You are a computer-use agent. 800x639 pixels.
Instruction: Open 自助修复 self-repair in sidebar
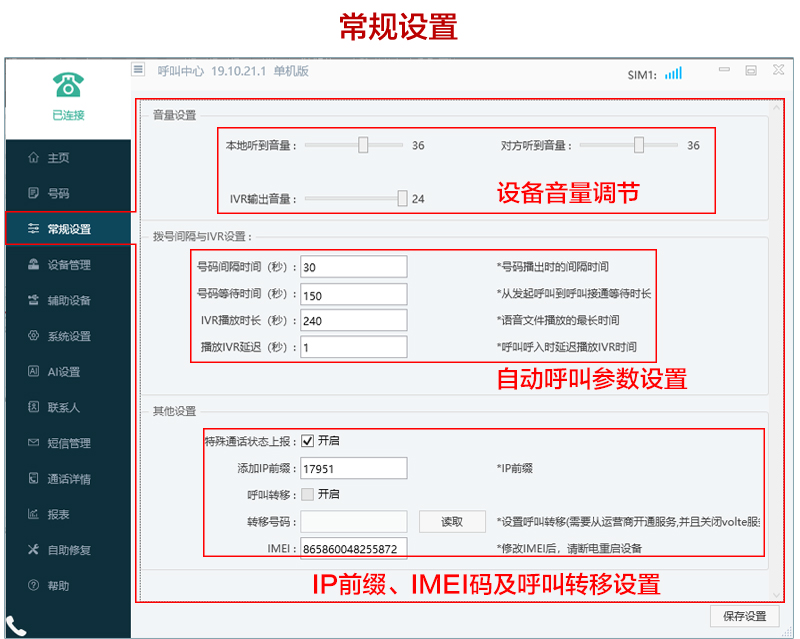pyautogui.click(x=68, y=550)
